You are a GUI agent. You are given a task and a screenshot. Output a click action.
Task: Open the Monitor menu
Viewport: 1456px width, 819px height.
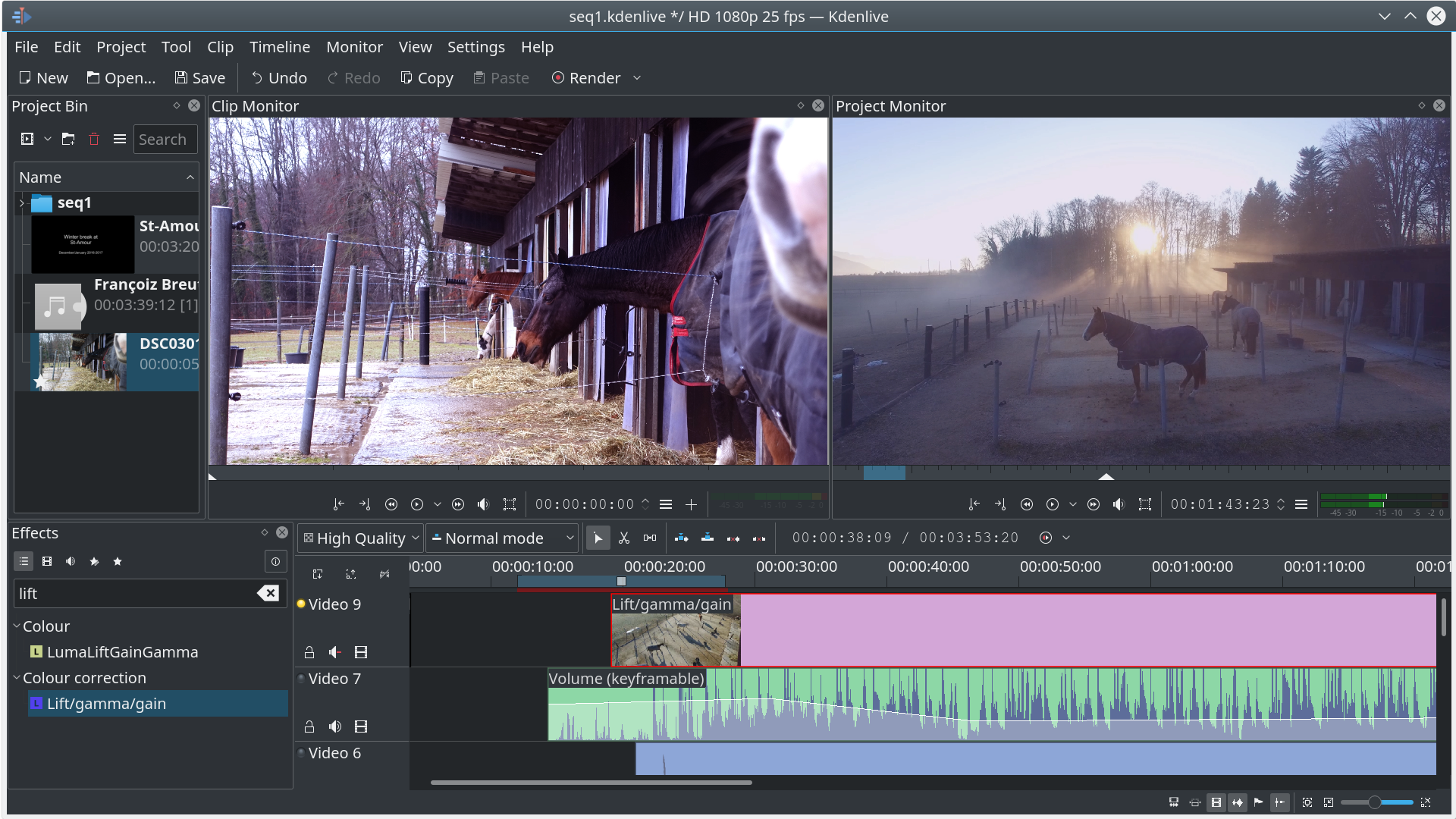point(354,46)
